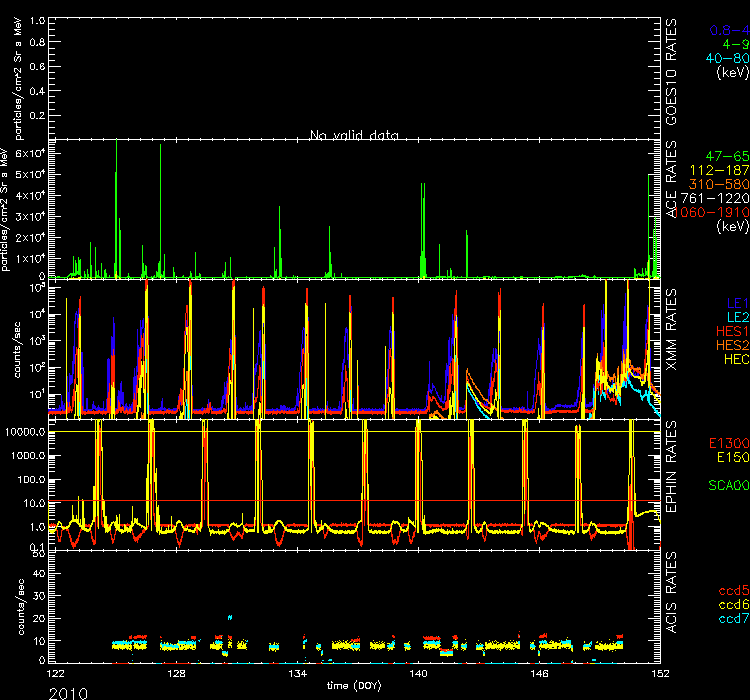The height and width of the screenshot is (700, 750).
Task: Click the 'time (DOY)' axis label
Action: 354,685
